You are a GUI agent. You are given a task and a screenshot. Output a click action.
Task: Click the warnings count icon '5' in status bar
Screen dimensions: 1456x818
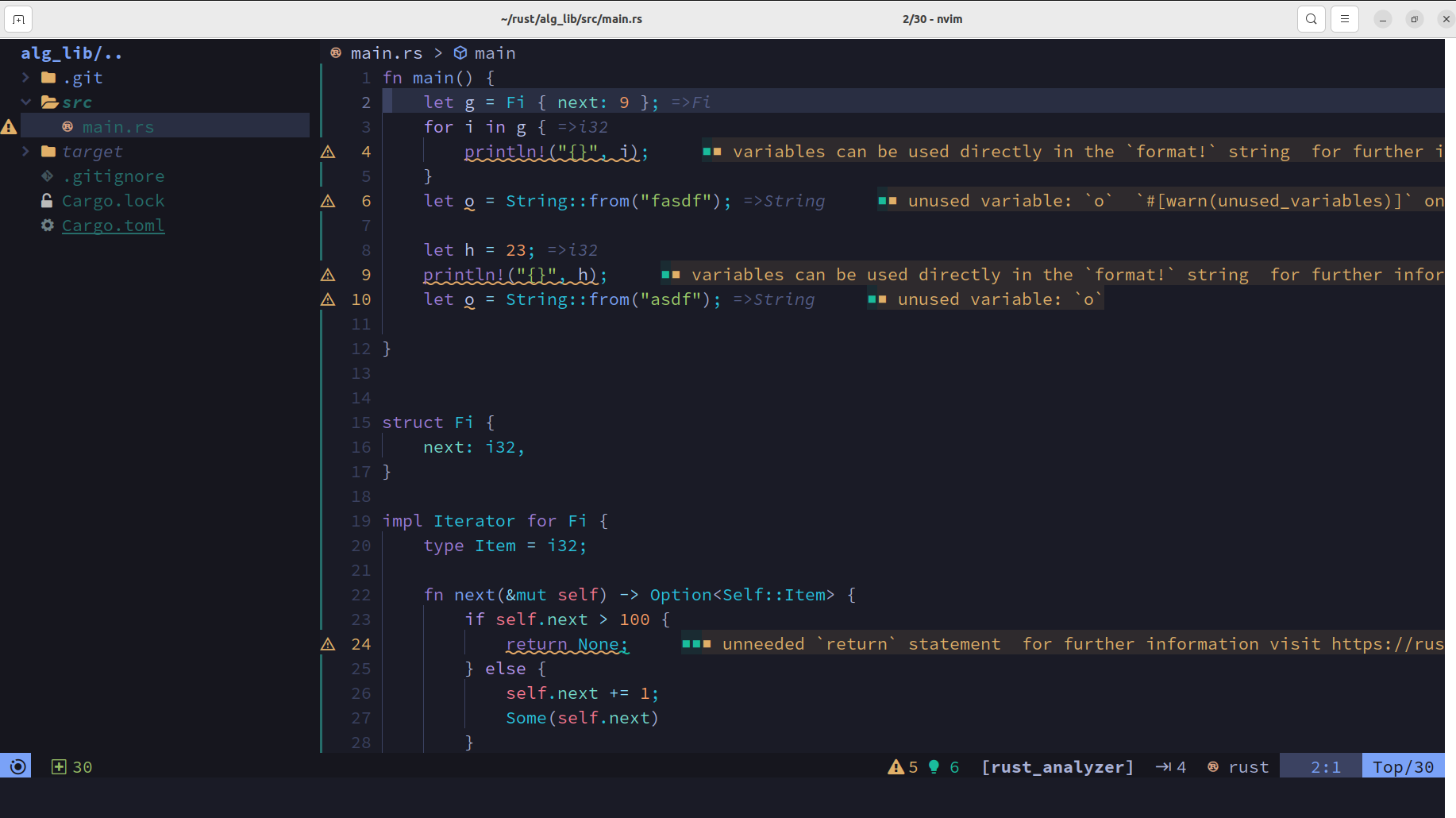coord(903,767)
